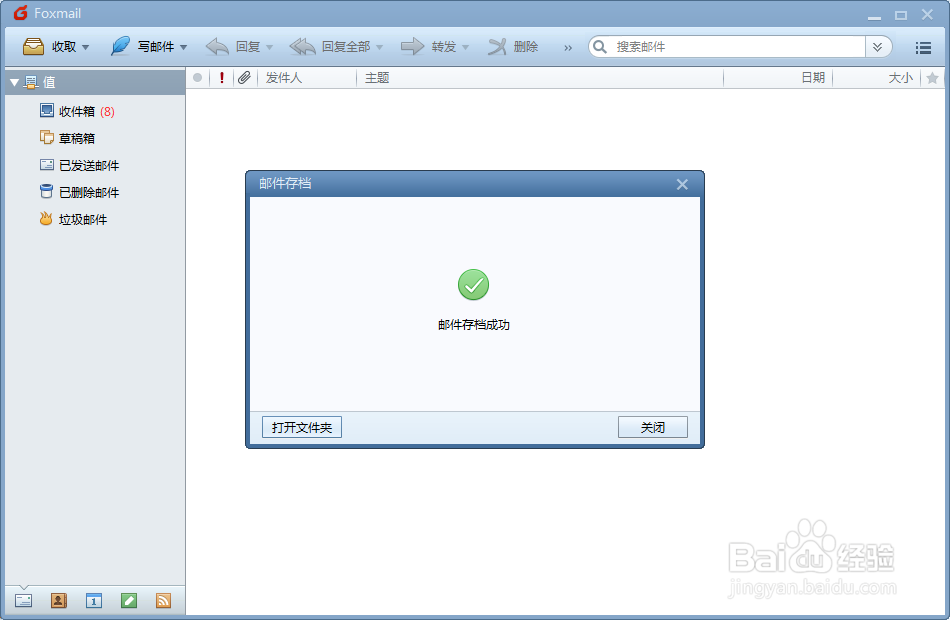Click the 关闭 button in dialog
The height and width of the screenshot is (620, 950).
click(653, 427)
